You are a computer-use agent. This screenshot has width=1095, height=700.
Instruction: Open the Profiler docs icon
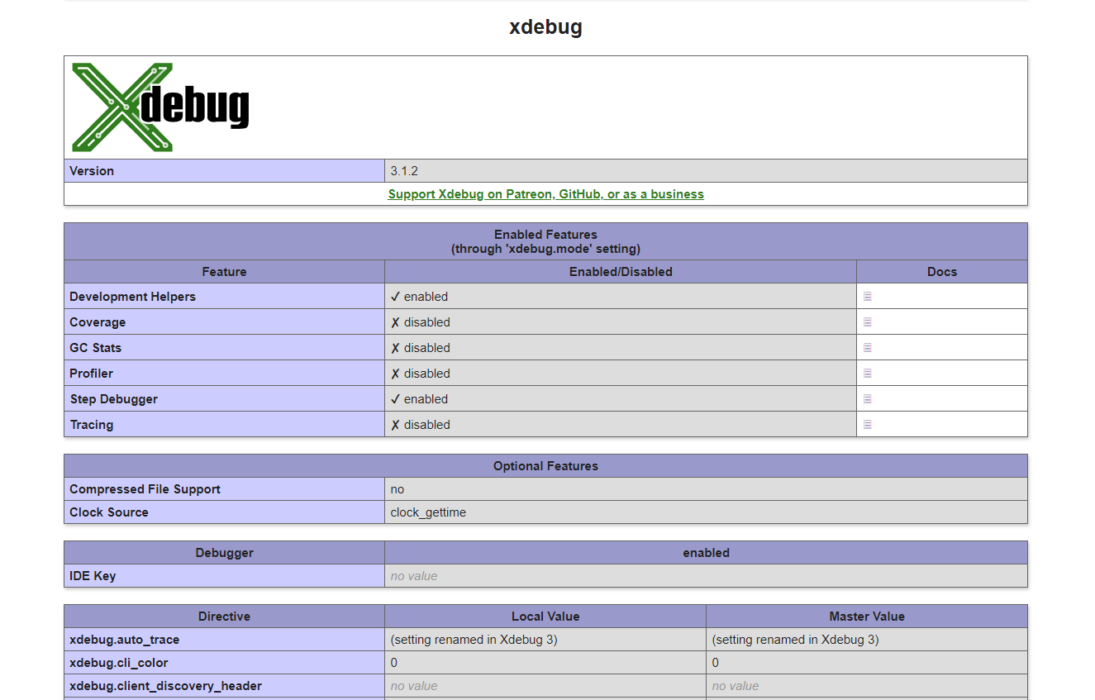pyautogui.click(x=867, y=373)
